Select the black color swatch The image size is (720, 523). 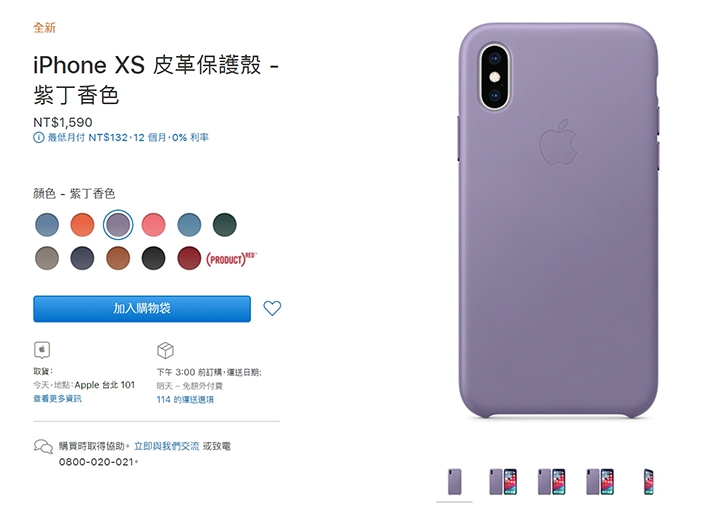(153, 258)
